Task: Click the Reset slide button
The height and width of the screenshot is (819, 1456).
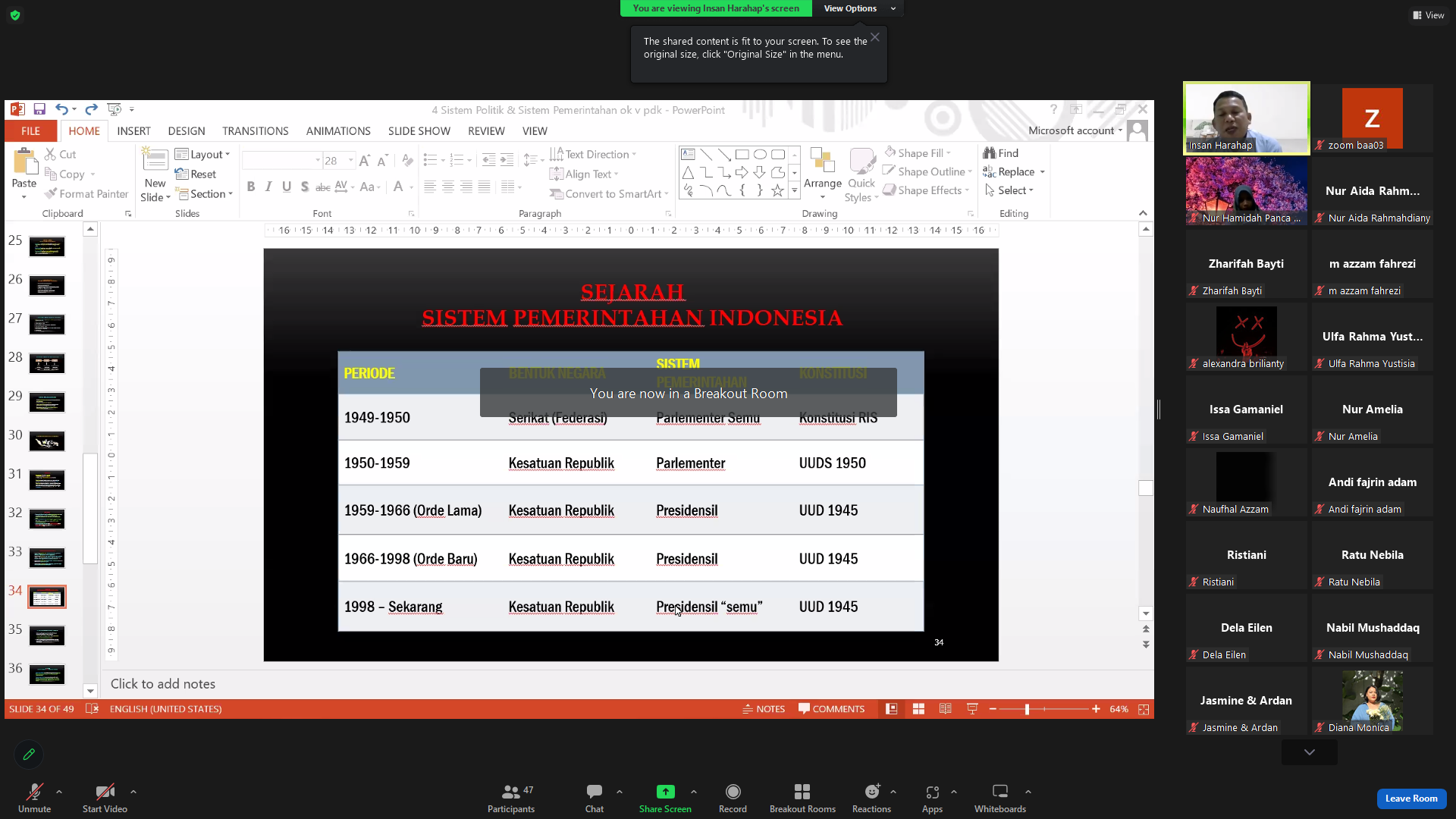Action: click(x=196, y=174)
